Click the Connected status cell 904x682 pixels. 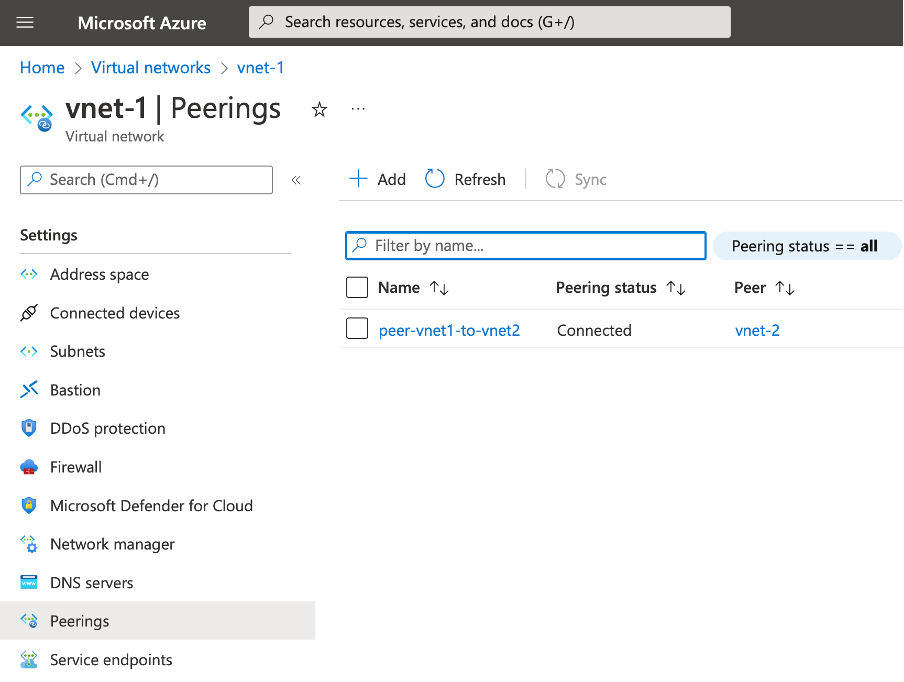pos(594,330)
